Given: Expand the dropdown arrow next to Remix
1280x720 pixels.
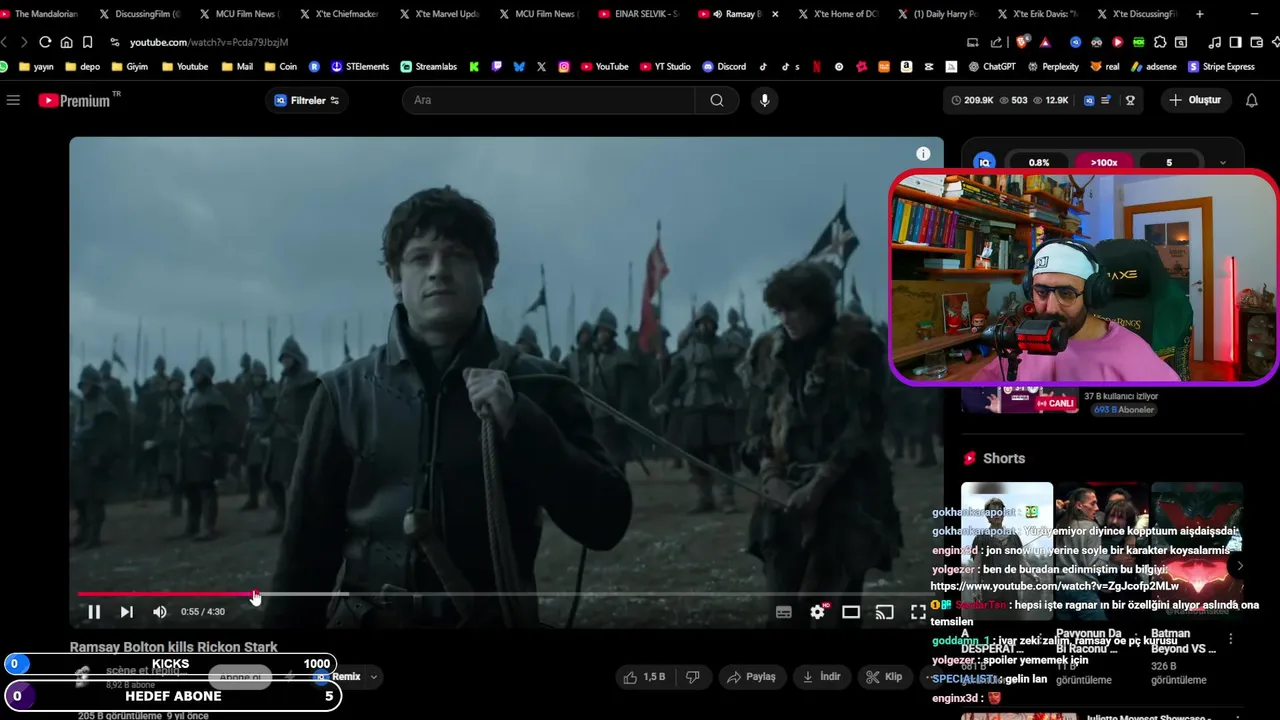Looking at the screenshot, I should point(374,677).
